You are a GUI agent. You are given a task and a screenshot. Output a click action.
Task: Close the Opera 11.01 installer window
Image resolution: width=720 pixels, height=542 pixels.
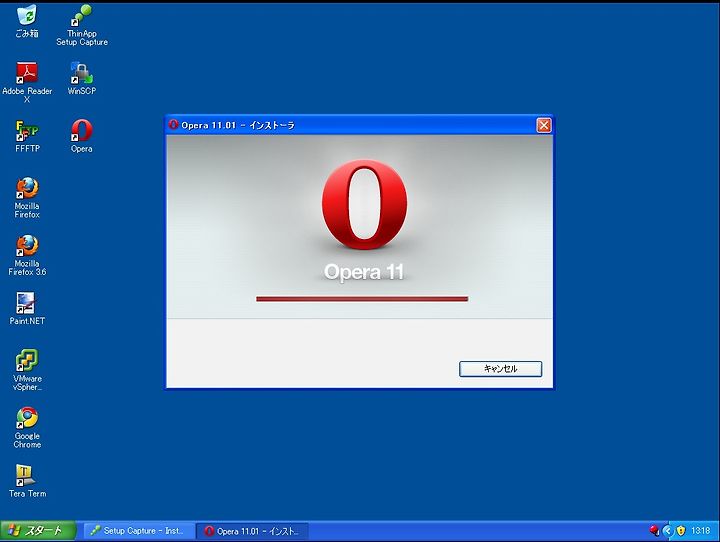click(x=544, y=125)
